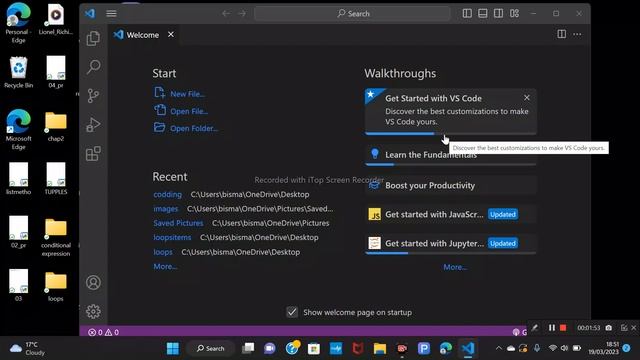Close the Welcome tab
The image size is (640, 360).
[x=171, y=34]
